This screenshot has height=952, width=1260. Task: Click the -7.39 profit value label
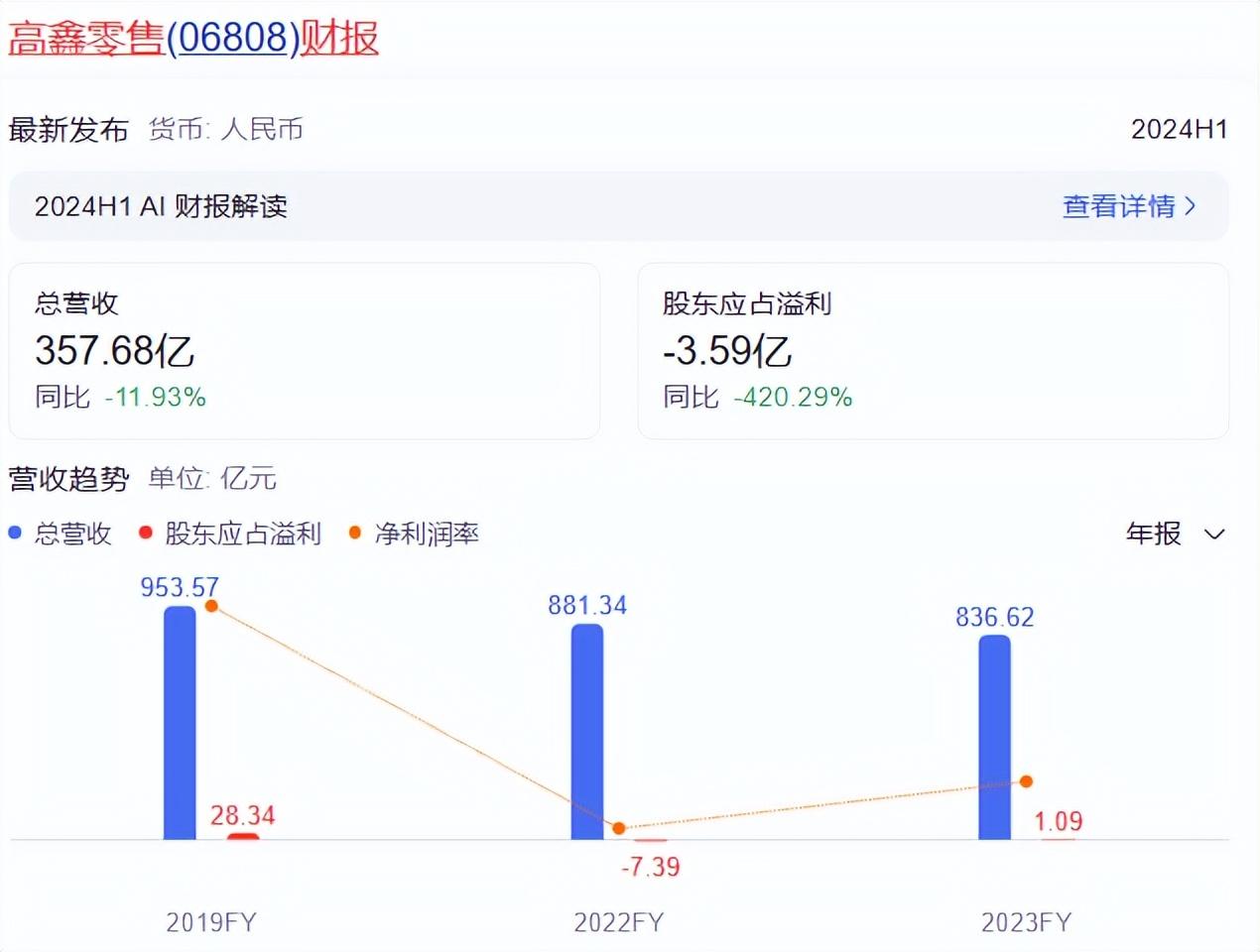[x=651, y=867]
